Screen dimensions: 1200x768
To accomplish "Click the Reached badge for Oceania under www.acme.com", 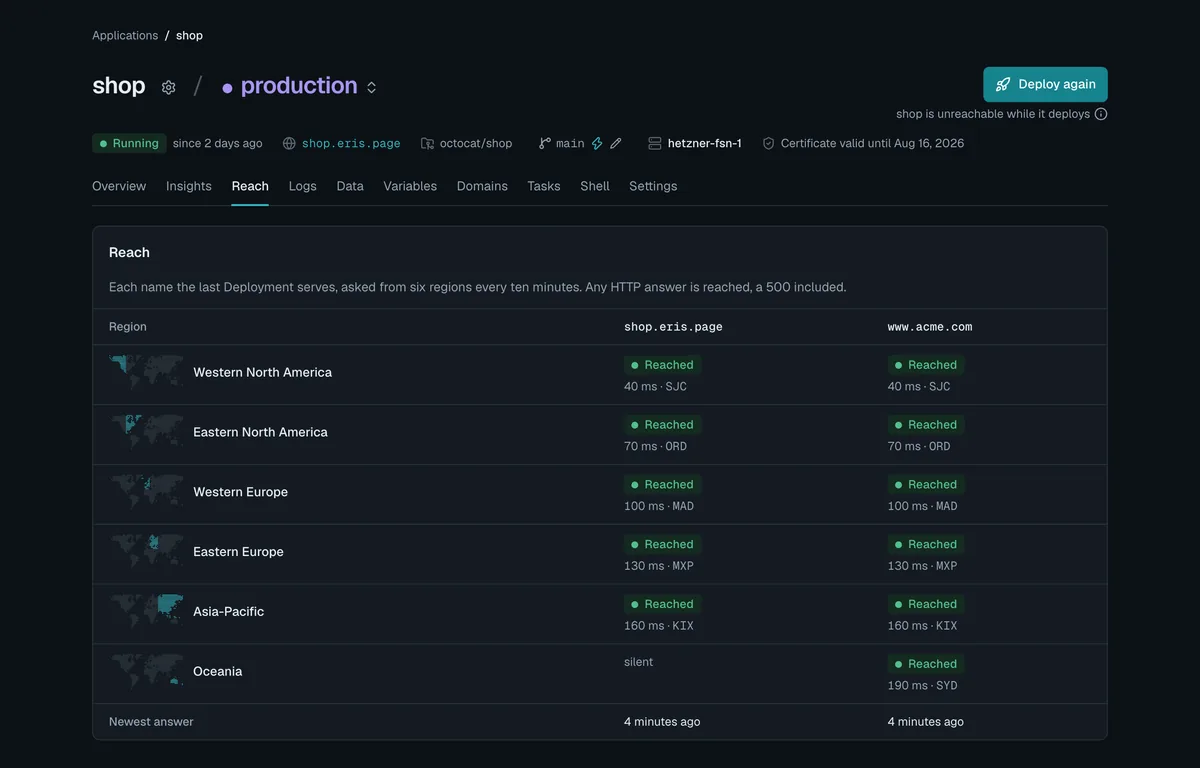I will coord(926,664).
